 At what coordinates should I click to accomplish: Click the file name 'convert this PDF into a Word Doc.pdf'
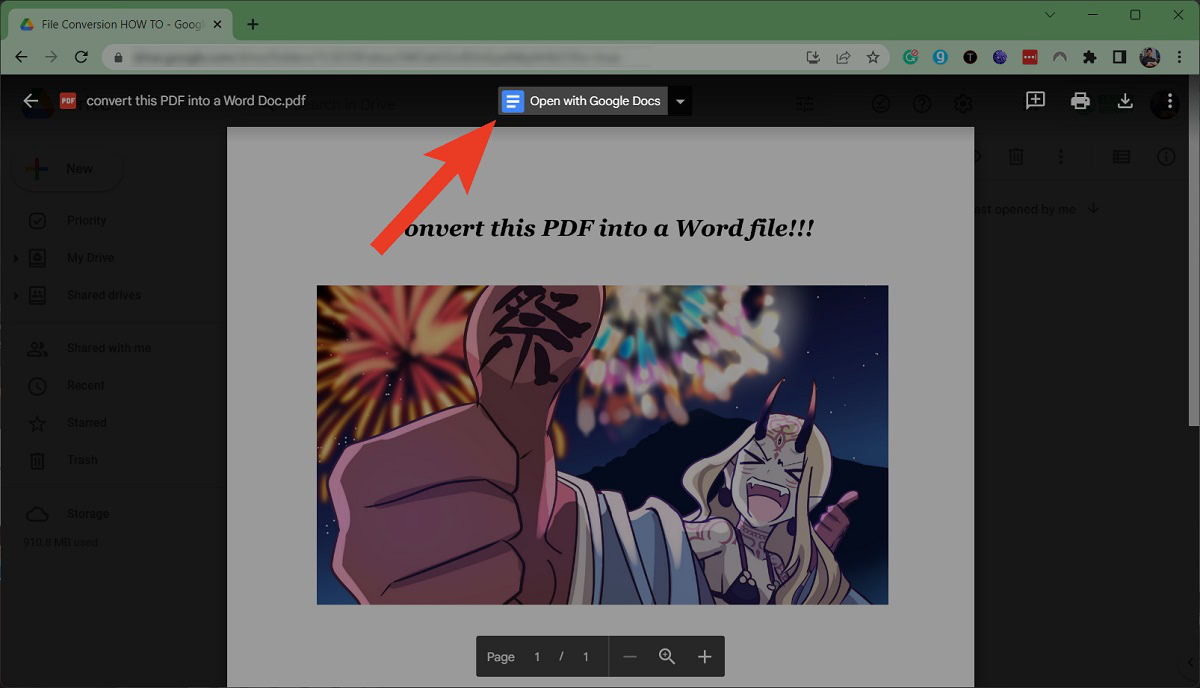[x=196, y=101]
